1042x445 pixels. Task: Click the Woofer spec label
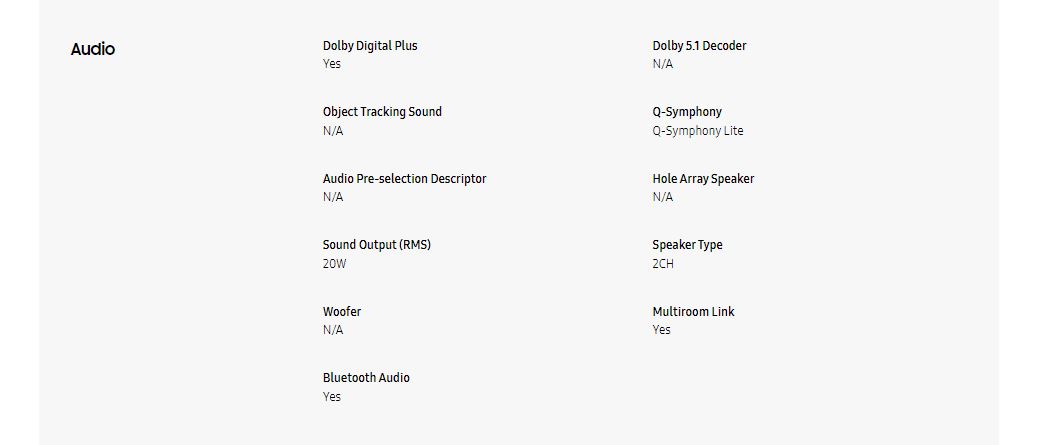point(342,312)
